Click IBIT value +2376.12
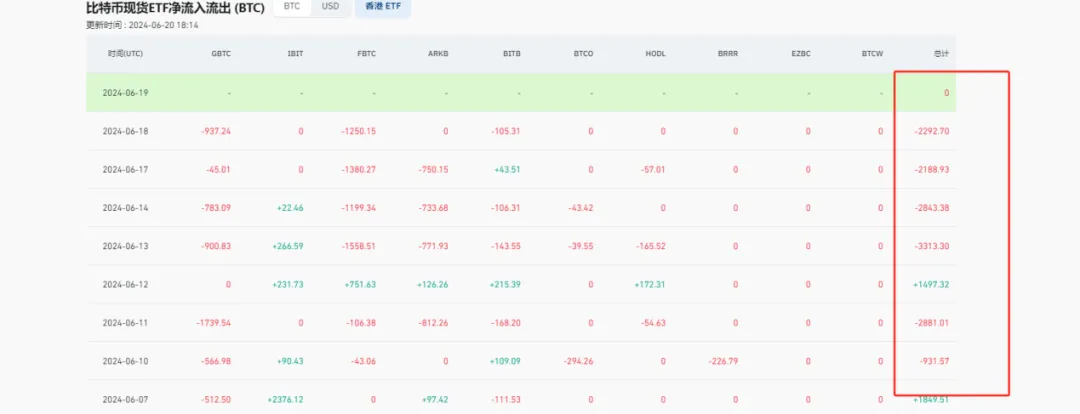 tap(286, 400)
